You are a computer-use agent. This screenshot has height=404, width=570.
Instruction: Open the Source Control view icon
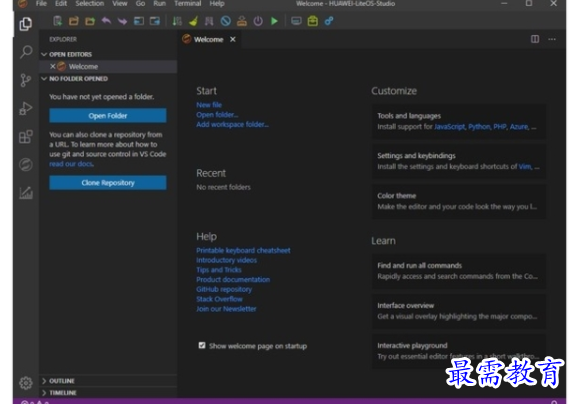point(25,80)
